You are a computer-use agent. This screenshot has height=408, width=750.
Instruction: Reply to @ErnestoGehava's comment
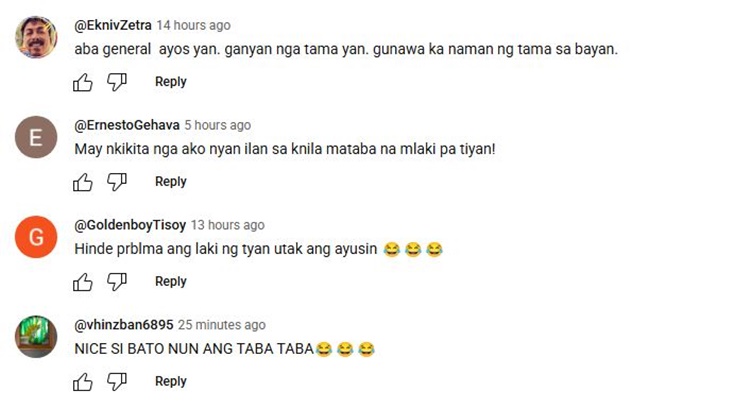point(171,182)
